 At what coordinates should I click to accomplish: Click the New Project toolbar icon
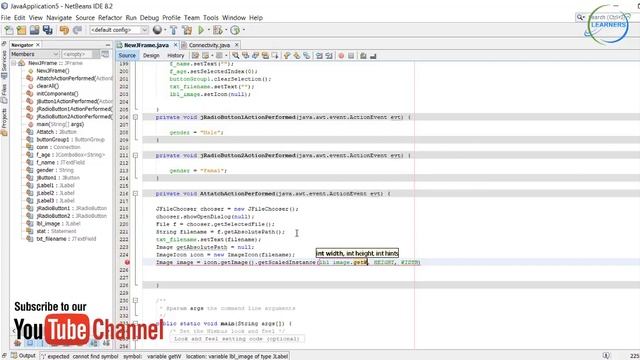21,30
